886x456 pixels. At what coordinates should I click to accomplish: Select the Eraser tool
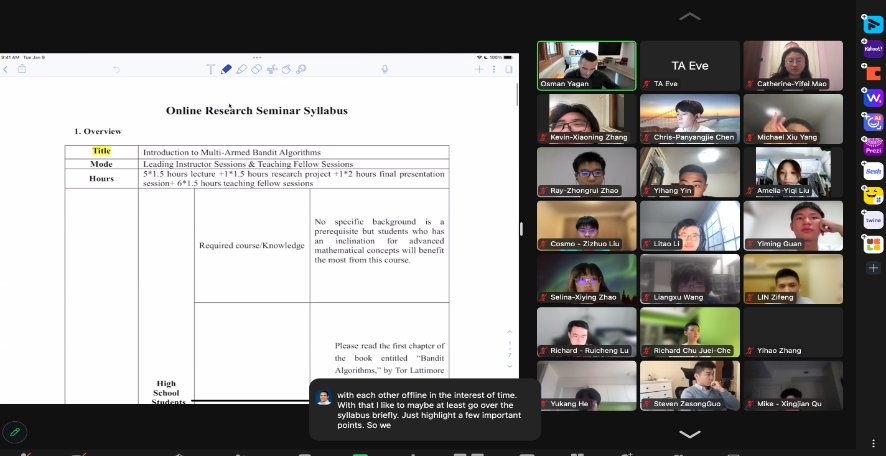[x=256, y=69]
